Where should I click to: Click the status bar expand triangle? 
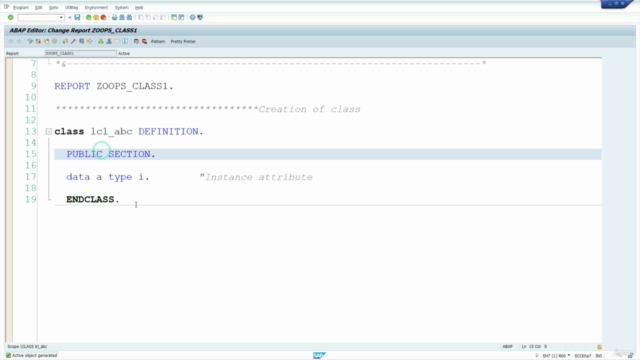click(537, 356)
